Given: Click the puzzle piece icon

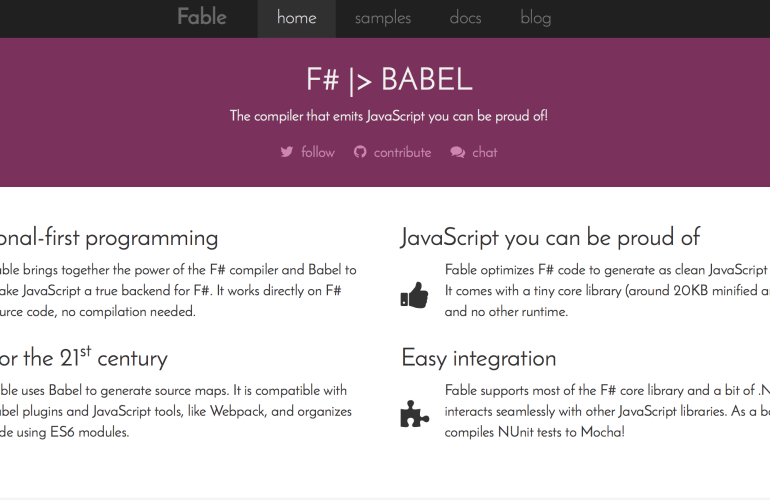Looking at the screenshot, I should pyautogui.click(x=414, y=414).
